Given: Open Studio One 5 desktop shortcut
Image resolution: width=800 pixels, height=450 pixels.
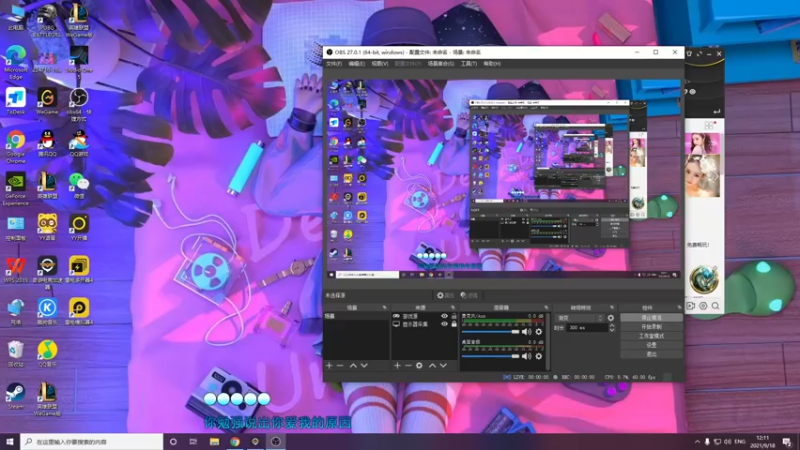Looking at the screenshot, I should click(x=79, y=62).
